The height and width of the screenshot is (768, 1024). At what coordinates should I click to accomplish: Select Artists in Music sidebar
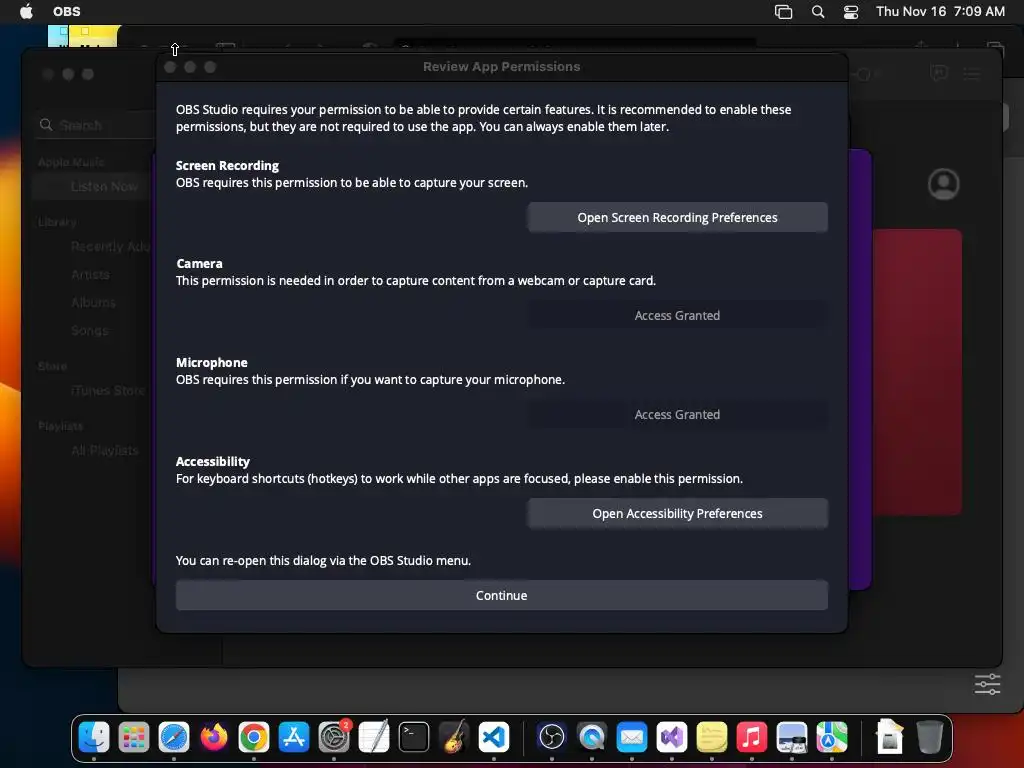coord(90,274)
